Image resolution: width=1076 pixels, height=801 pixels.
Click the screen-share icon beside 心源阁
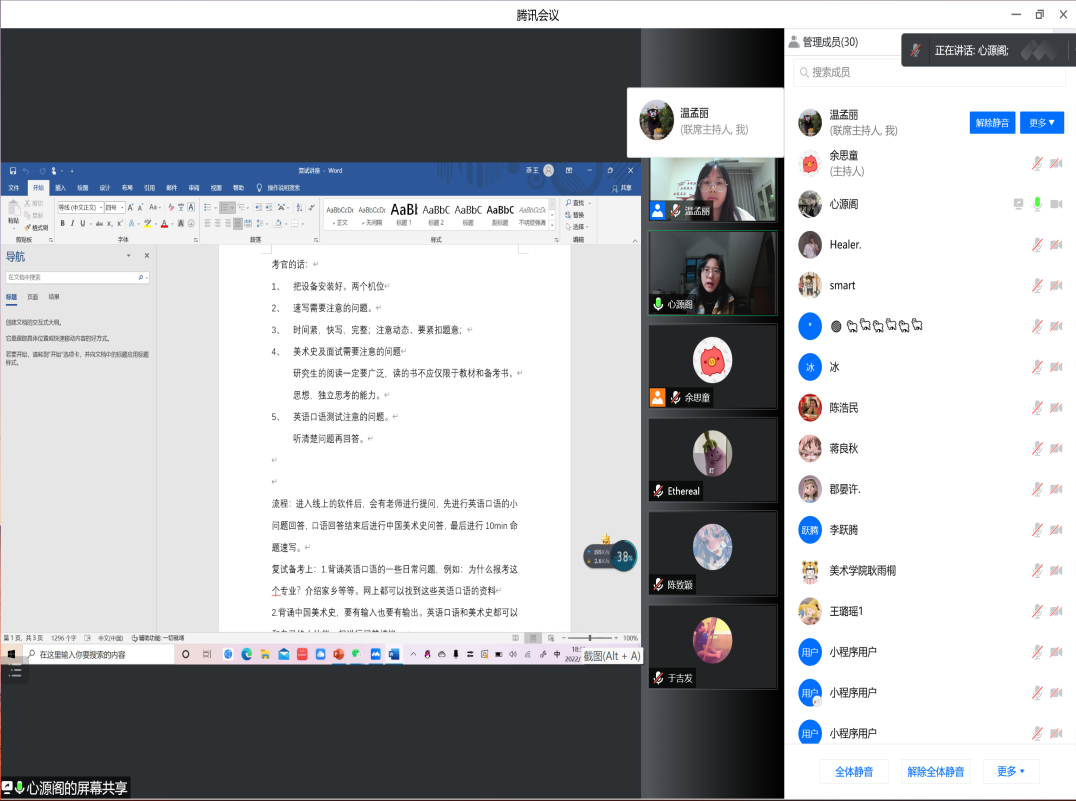pos(1018,204)
